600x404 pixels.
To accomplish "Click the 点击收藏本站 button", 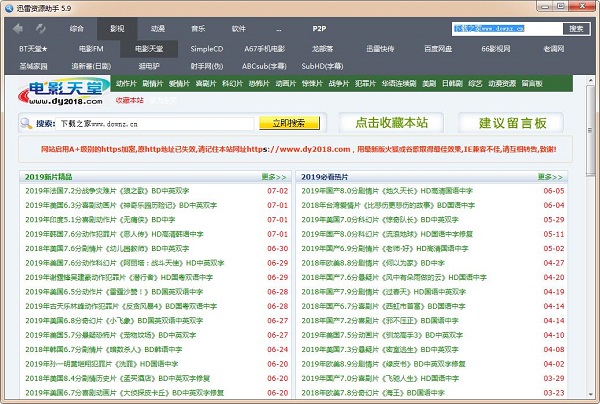I will [391, 123].
